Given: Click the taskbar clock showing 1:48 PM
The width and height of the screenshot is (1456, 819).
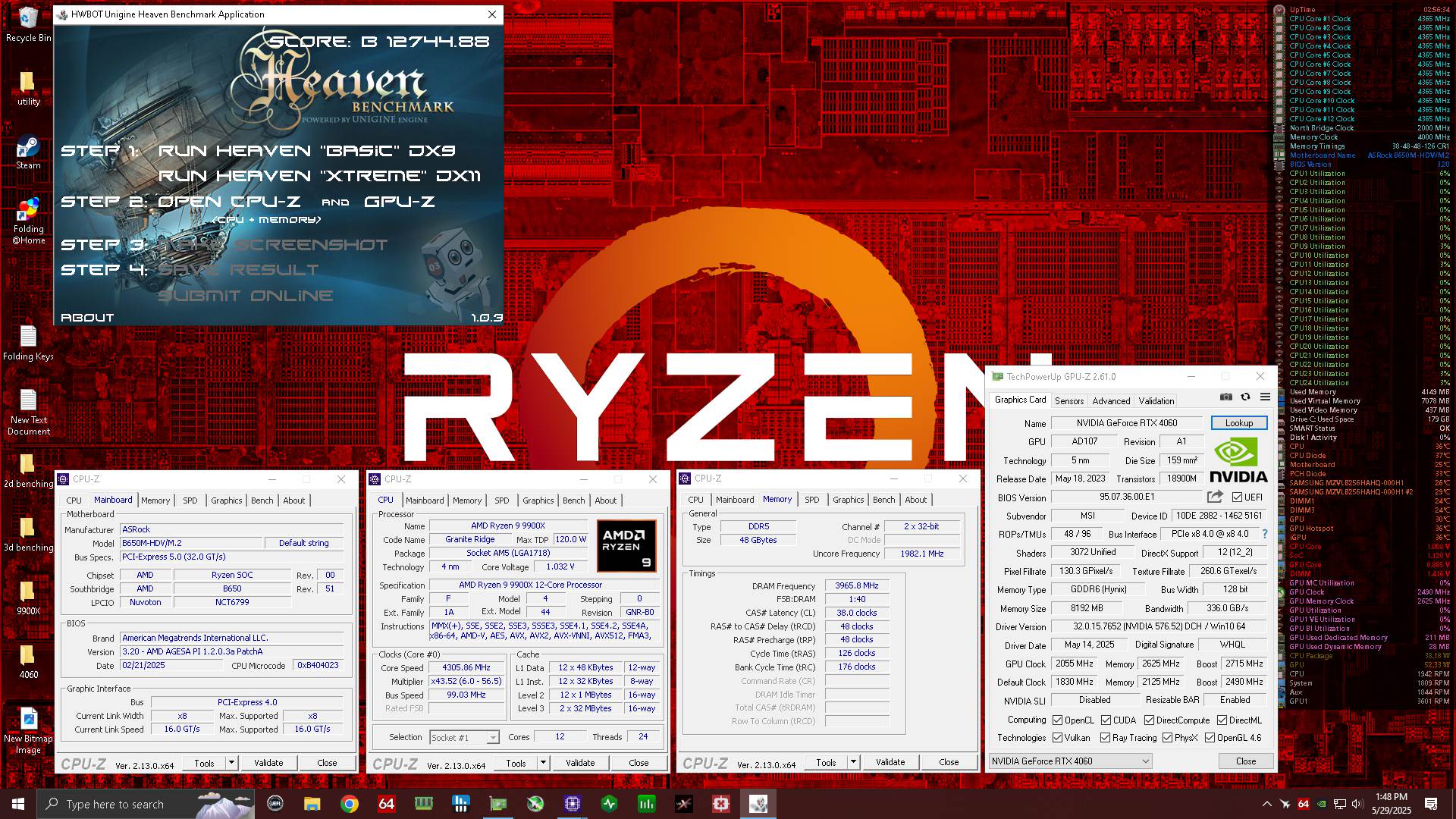Looking at the screenshot, I should click(x=1391, y=804).
